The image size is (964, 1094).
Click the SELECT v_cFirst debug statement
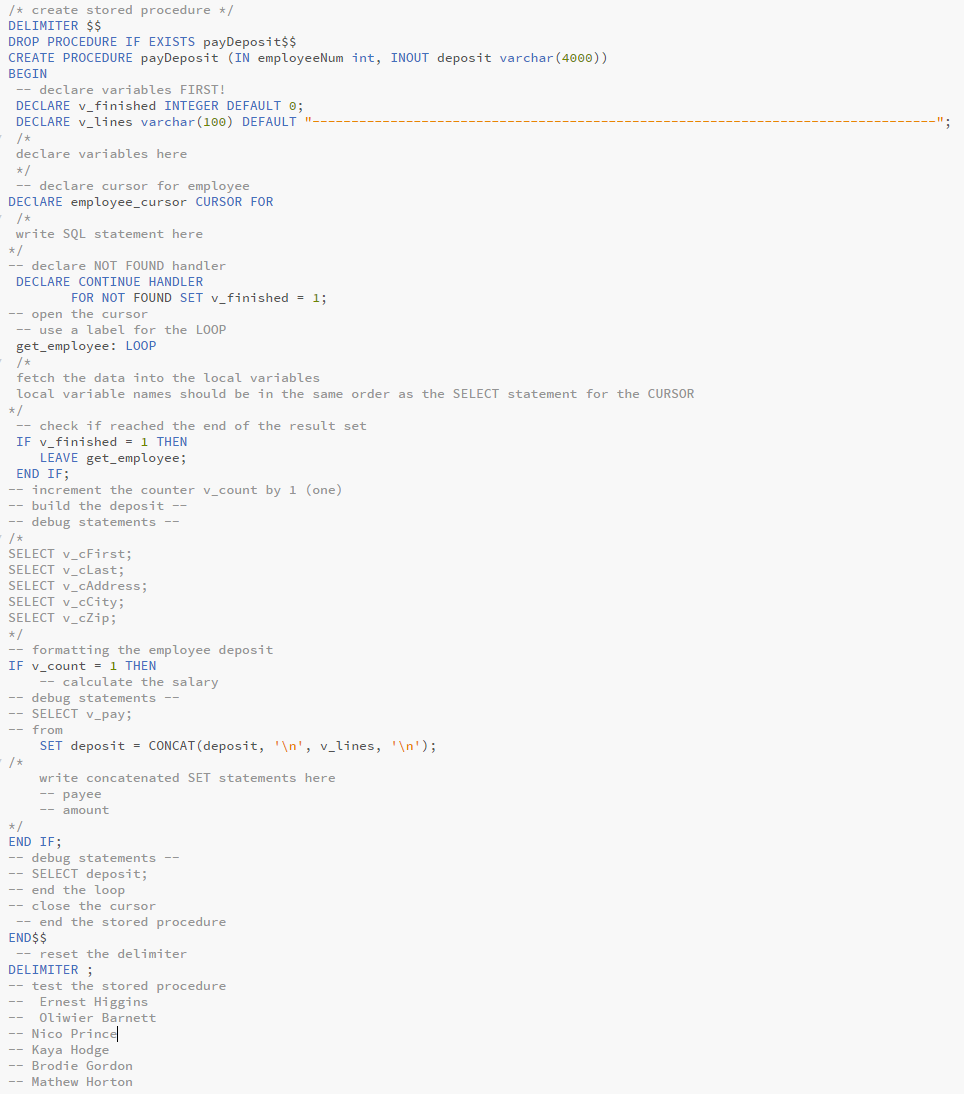[70, 553]
